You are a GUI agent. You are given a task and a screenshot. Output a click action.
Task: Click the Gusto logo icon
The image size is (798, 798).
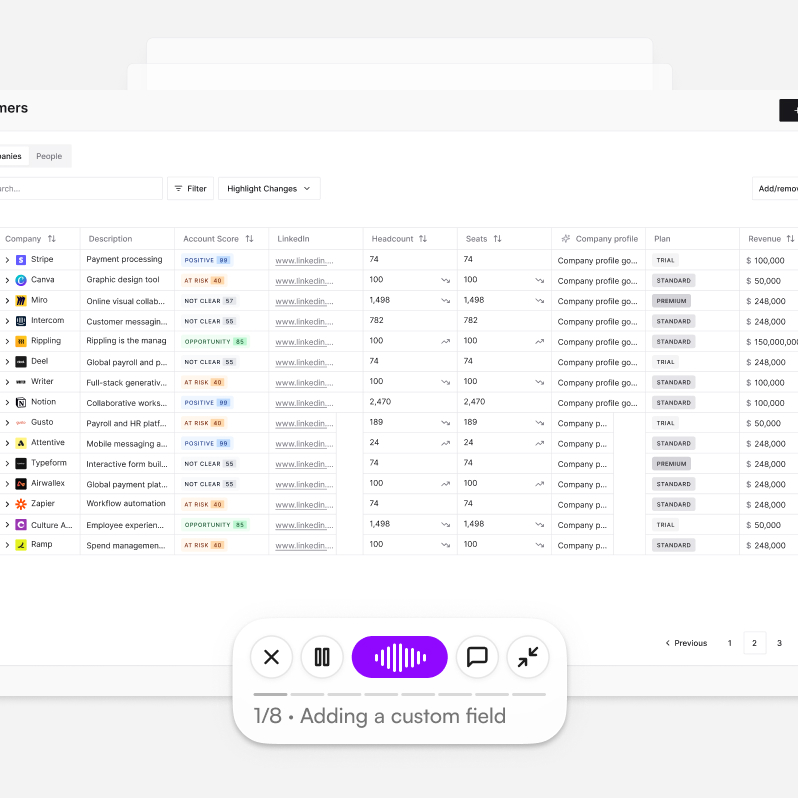[x=21, y=423]
